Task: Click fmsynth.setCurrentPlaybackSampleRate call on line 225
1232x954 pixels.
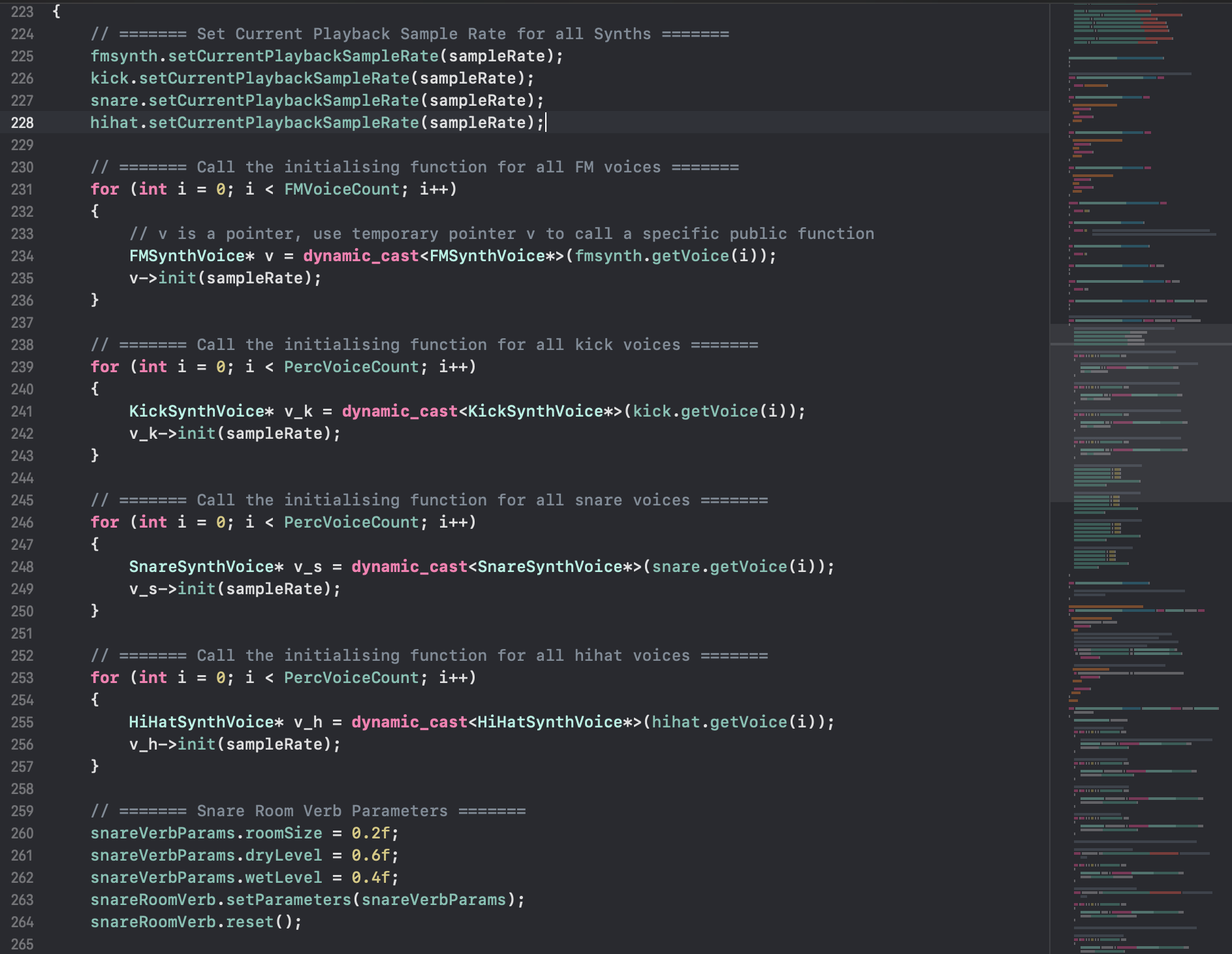Action: 326,56
